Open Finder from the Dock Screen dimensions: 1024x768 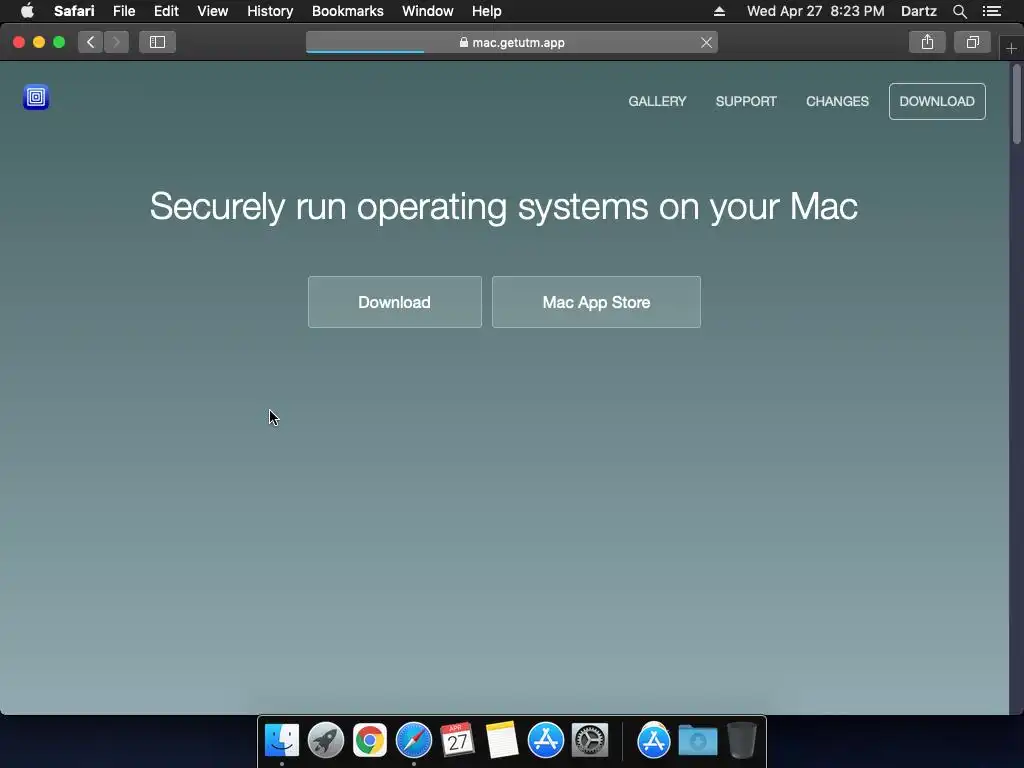point(282,740)
